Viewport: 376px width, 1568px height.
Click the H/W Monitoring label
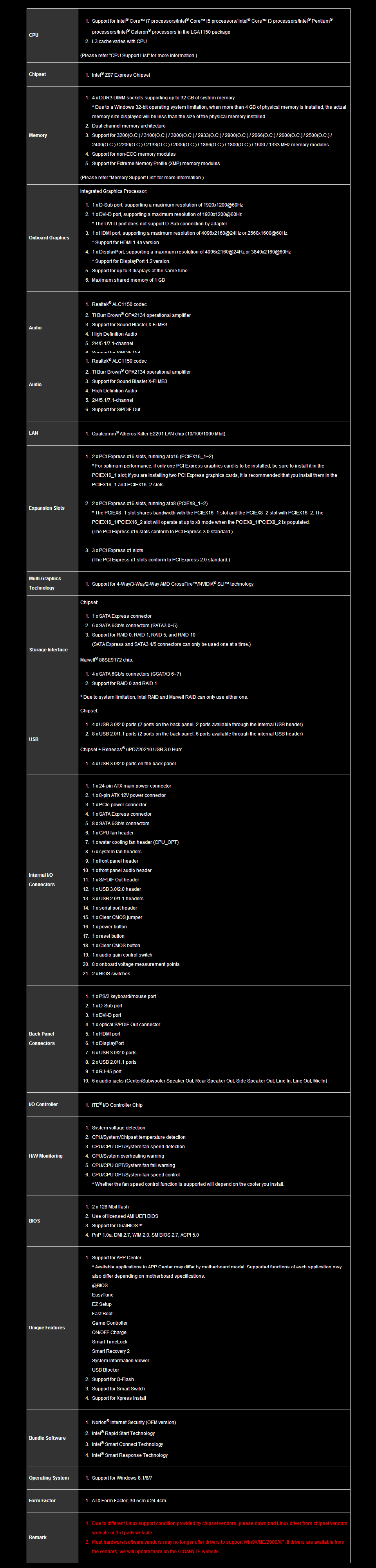46,1156
